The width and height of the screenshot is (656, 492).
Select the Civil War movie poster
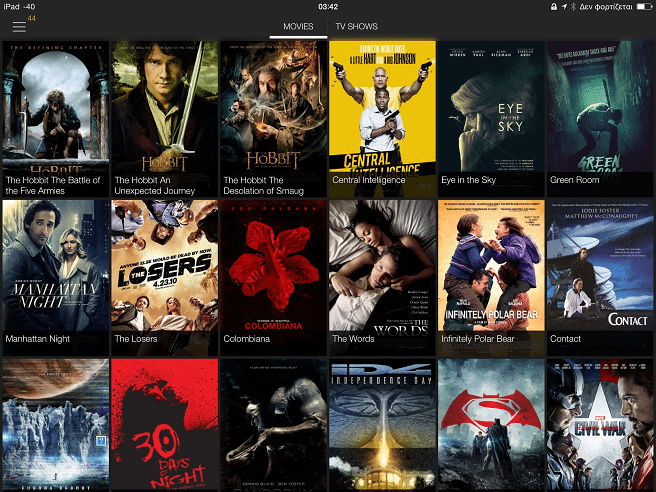(x=600, y=425)
